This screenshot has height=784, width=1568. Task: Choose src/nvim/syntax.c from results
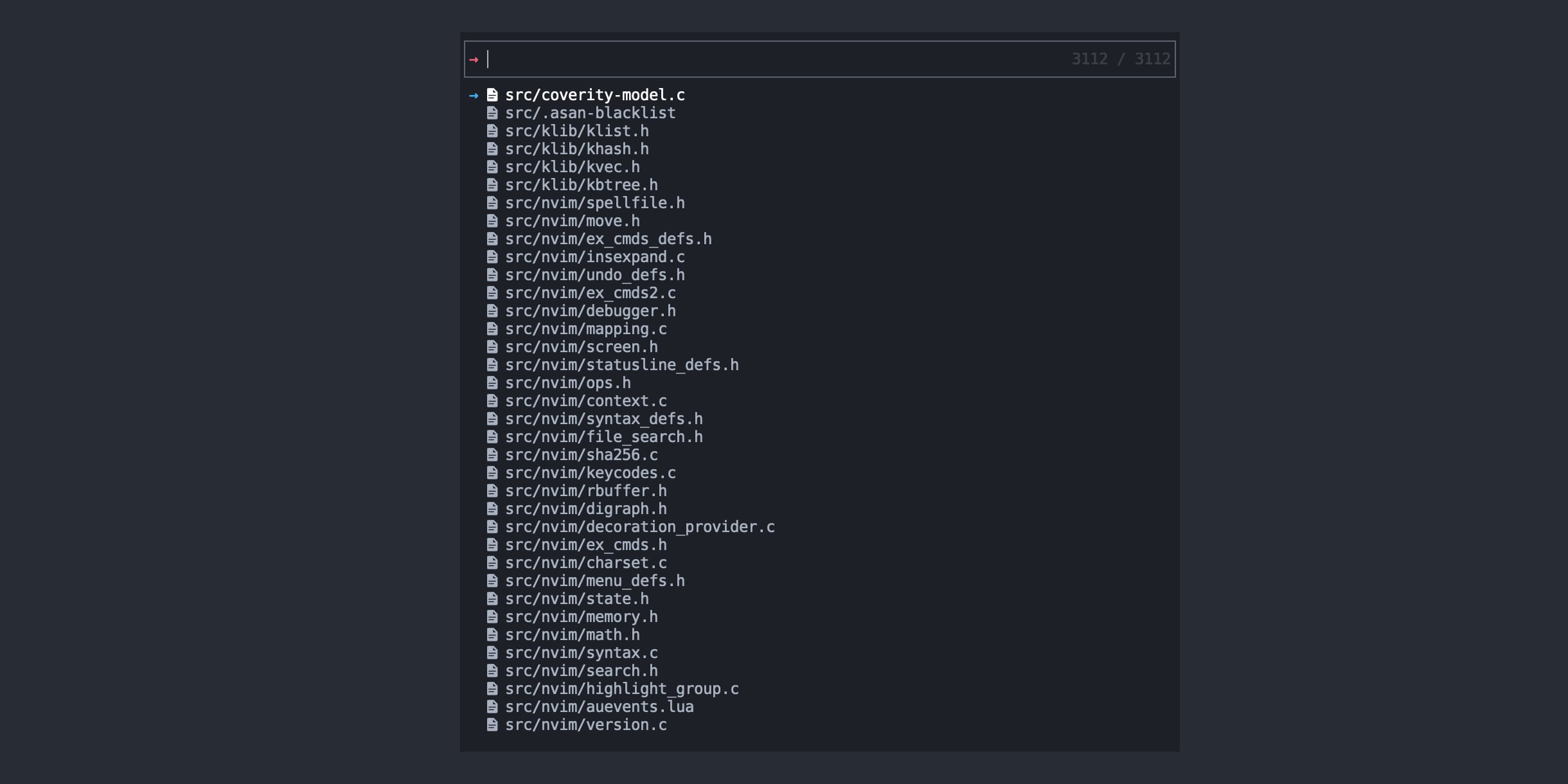(581, 653)
